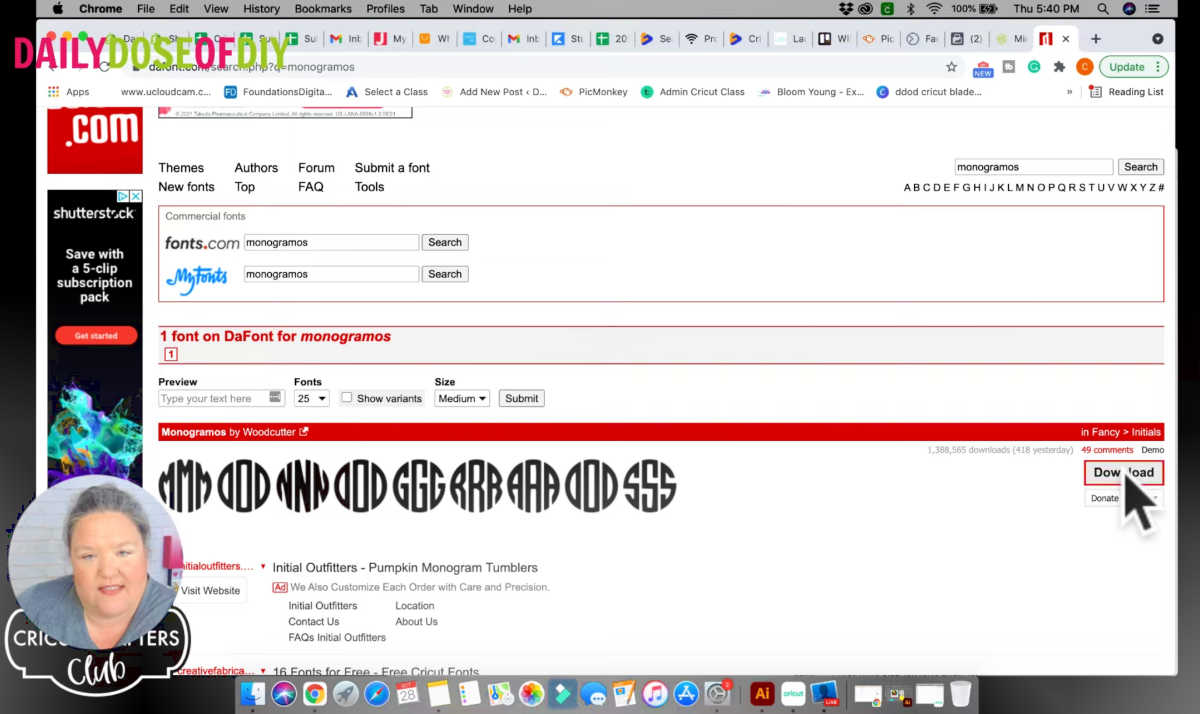Launch Adobe Illustrator from the dock
Viewport: 1200px width, 714px height.
pos(762,693)
